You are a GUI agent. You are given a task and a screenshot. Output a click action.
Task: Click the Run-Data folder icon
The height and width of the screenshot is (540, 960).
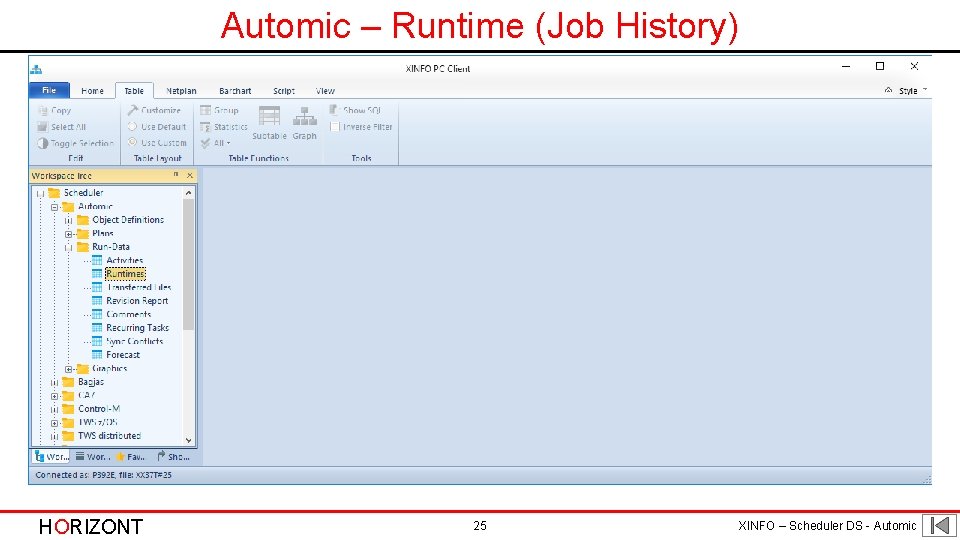(x=83, y=247)
